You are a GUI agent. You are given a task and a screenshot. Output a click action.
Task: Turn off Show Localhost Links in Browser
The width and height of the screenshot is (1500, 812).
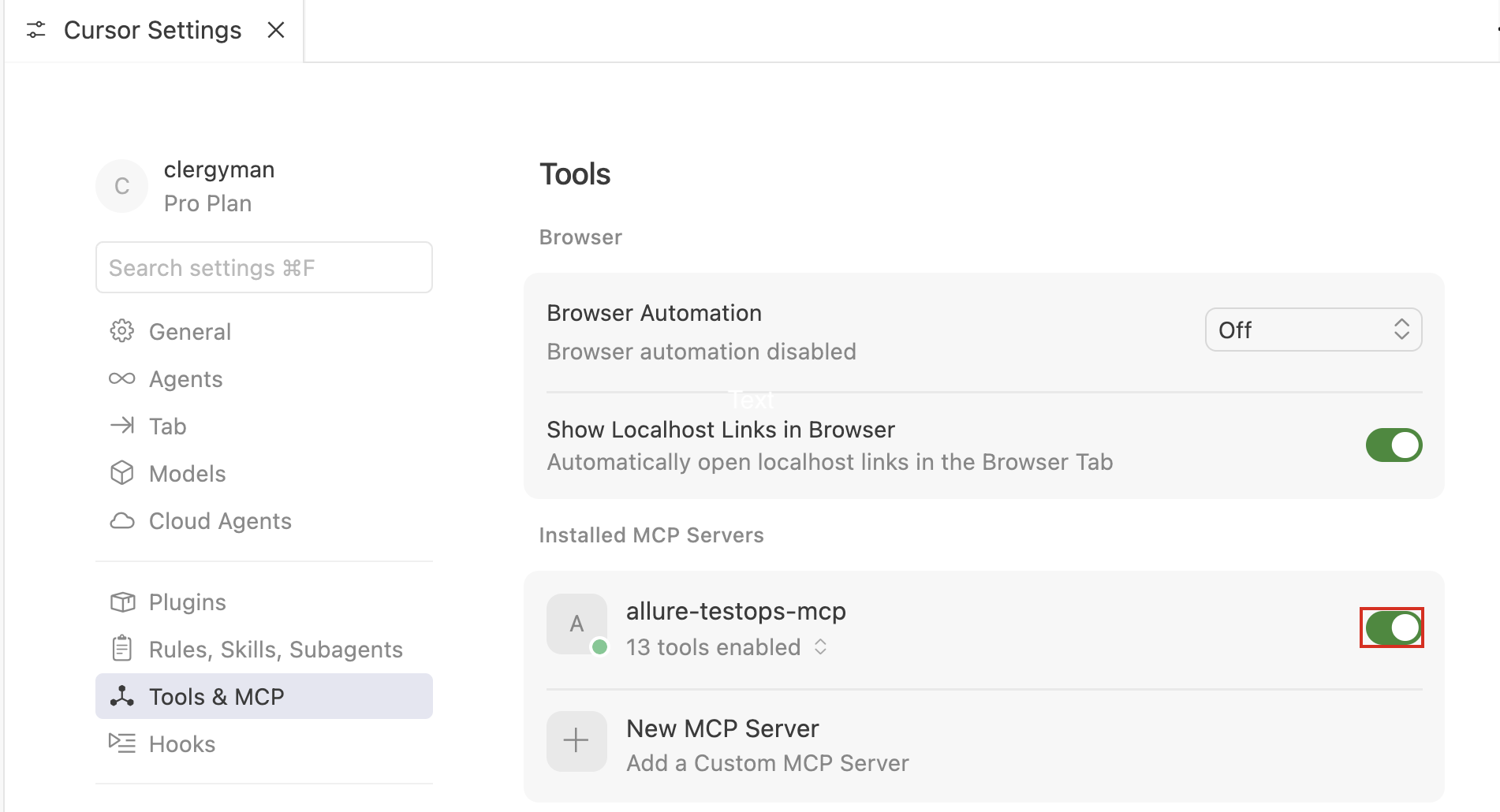pos(1394,445)
